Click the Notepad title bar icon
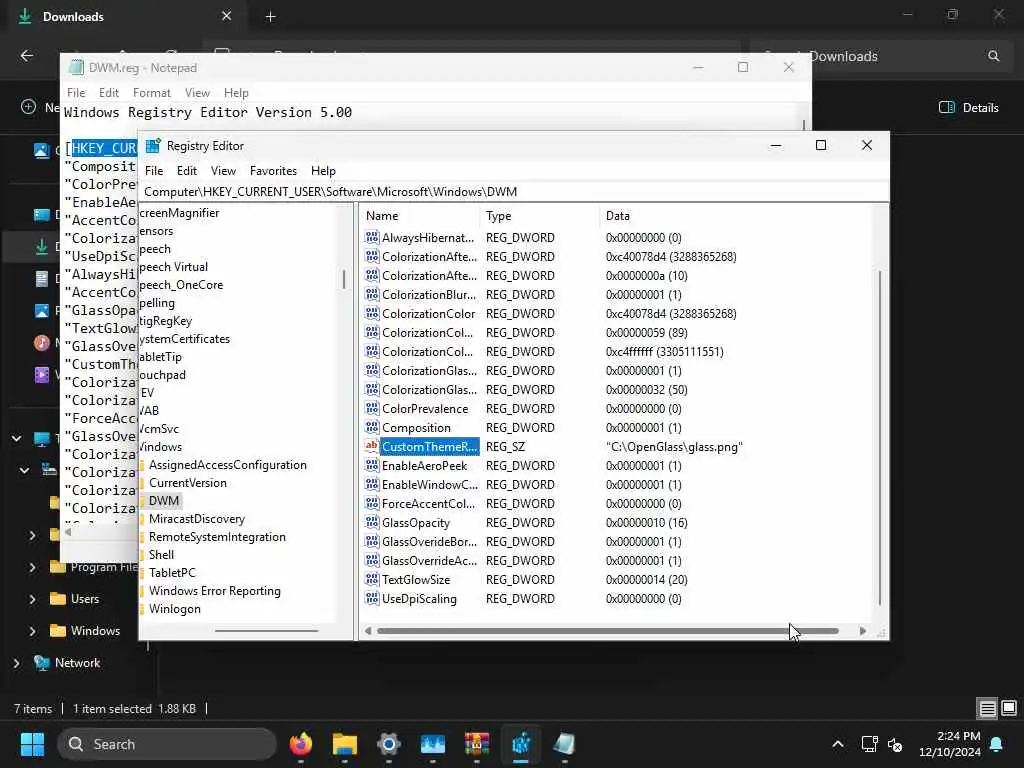This screenshot has height=768, width=1024. (76, 67)
